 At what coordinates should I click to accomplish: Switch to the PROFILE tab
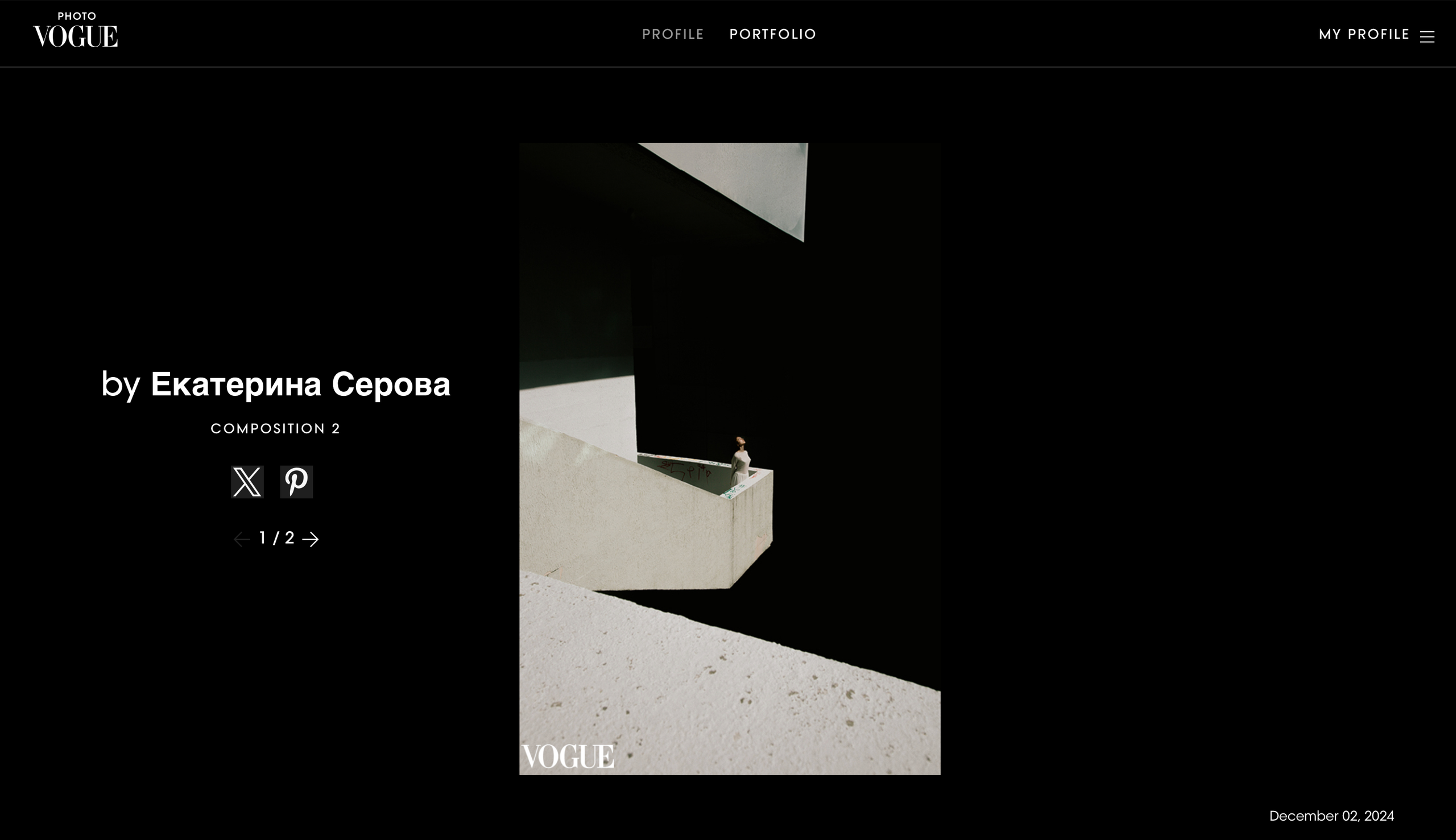point(673,34)
